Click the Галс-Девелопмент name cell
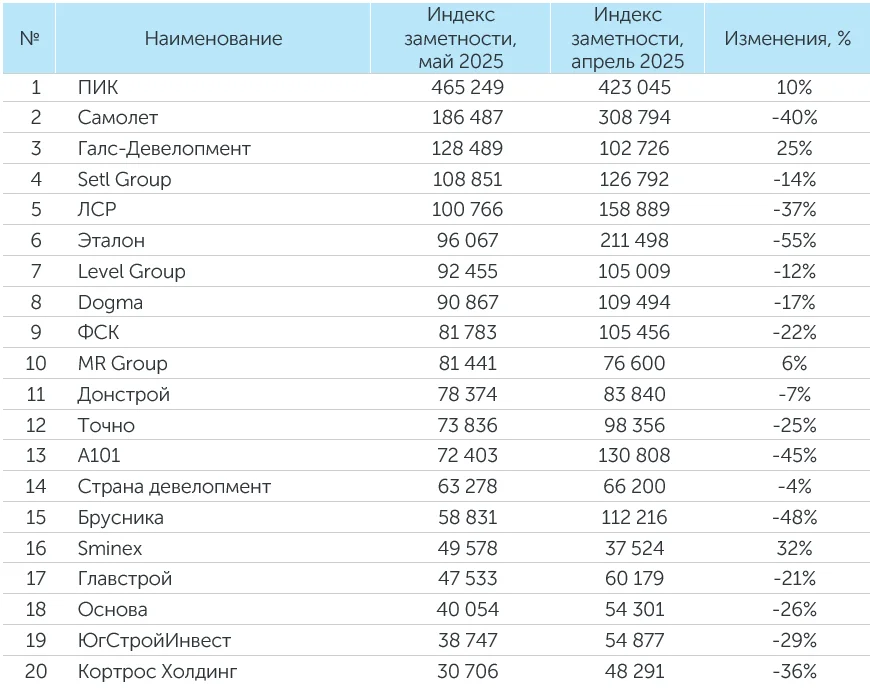 coord(164,149)
